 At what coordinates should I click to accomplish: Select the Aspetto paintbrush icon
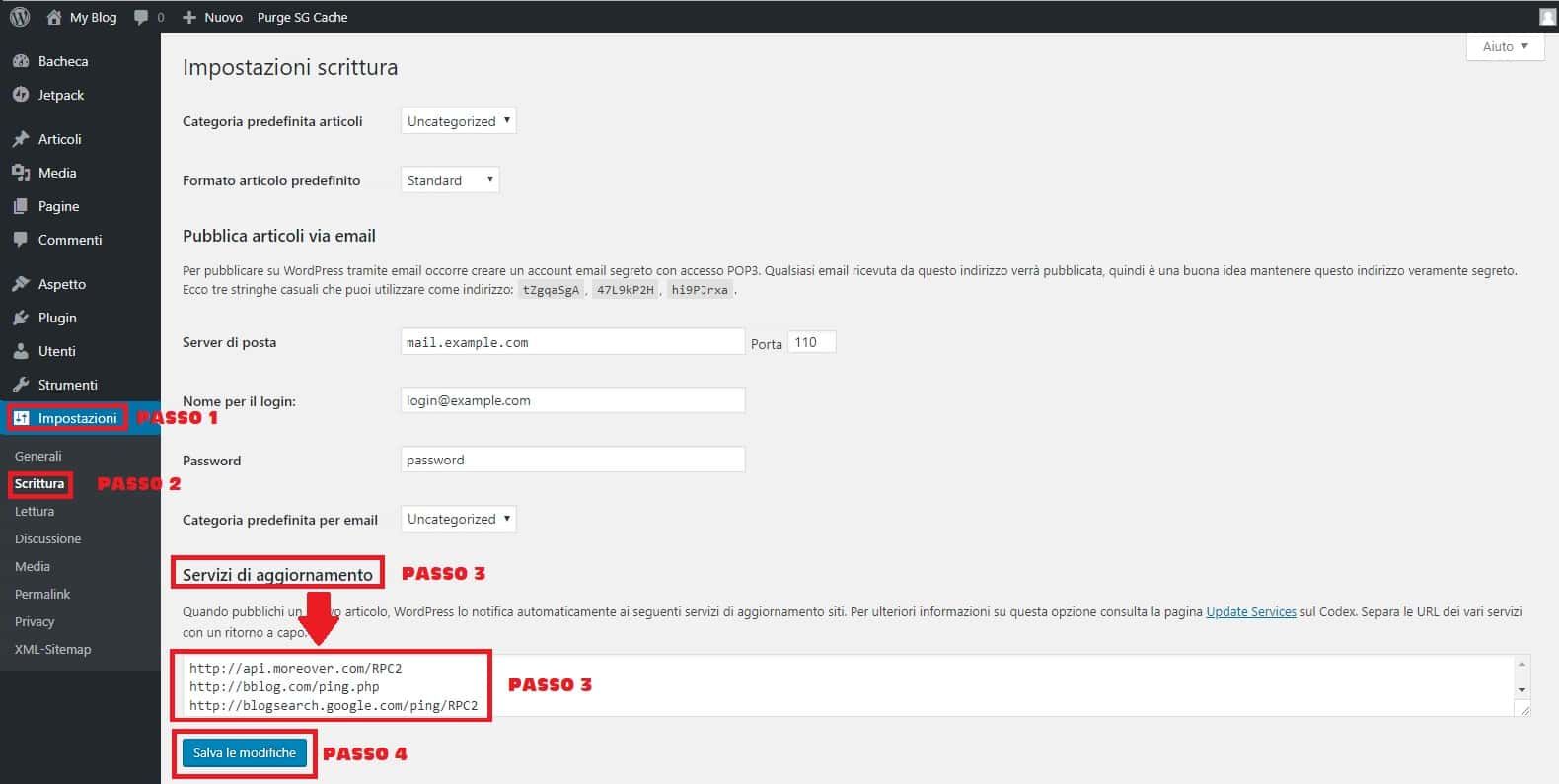click(21, 284)
